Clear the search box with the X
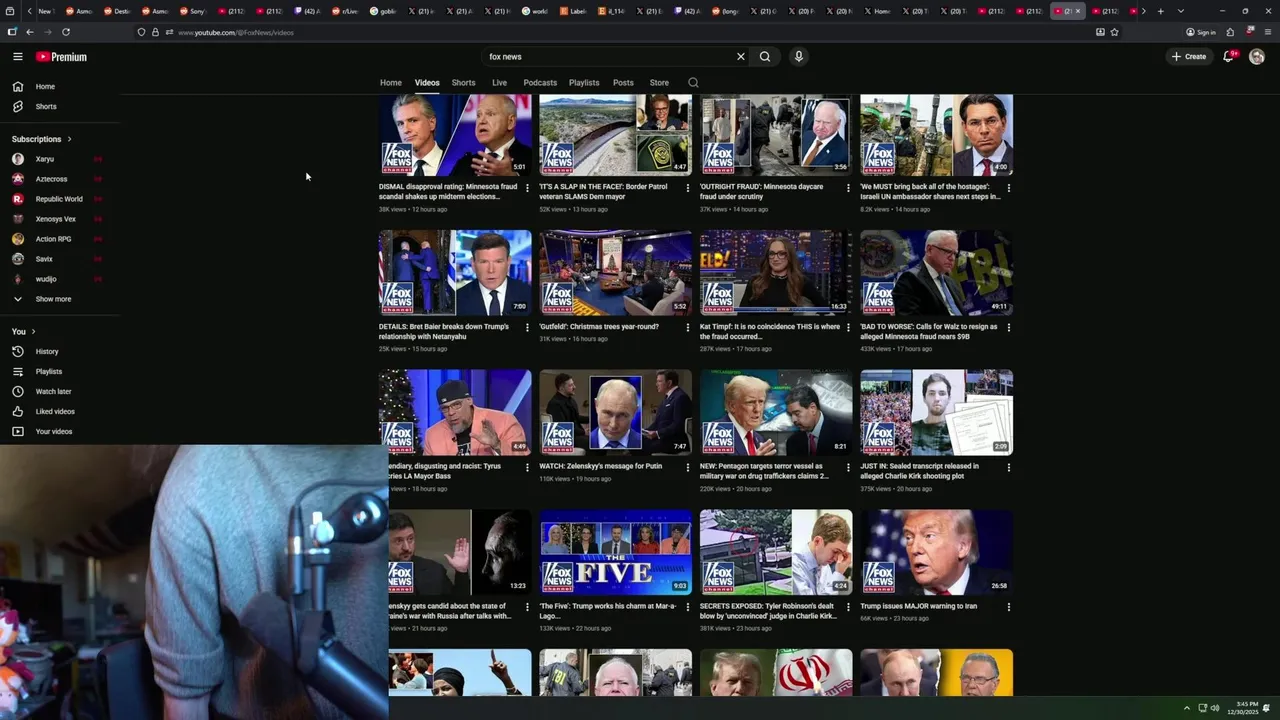Image resolution: width=1280 pixels, height=720 pixels. (741, 57)
